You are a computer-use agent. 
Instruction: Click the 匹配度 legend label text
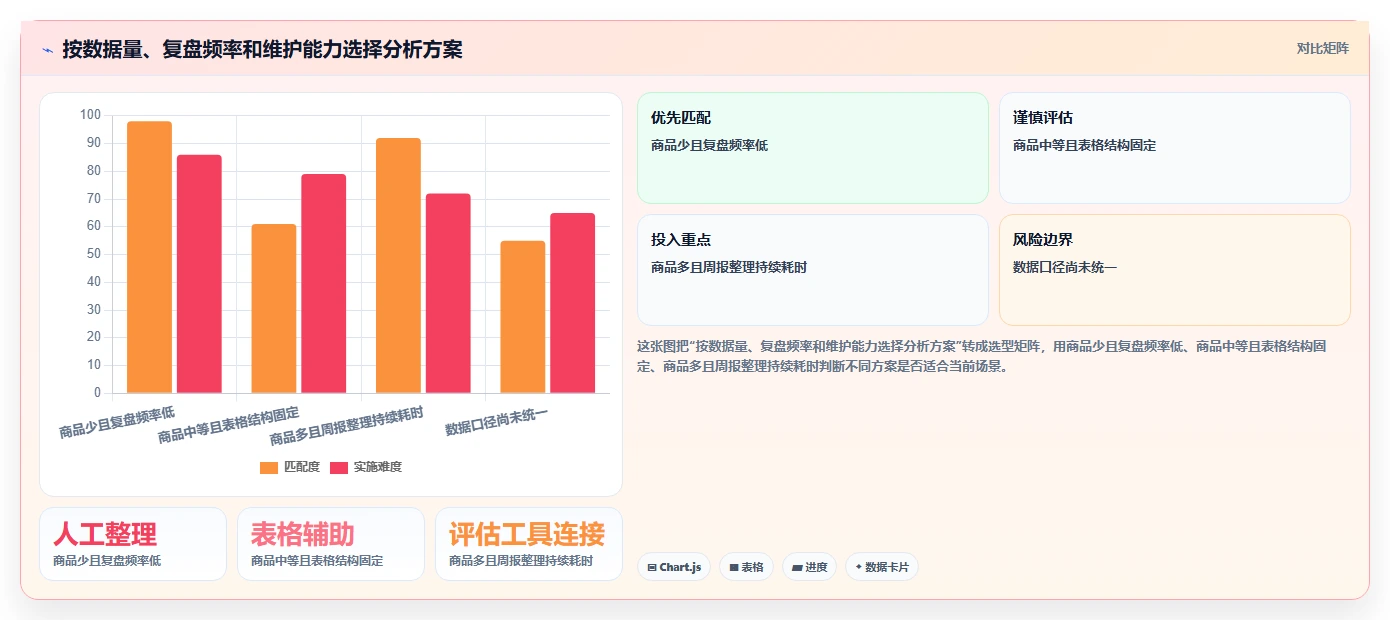(302, 467)
